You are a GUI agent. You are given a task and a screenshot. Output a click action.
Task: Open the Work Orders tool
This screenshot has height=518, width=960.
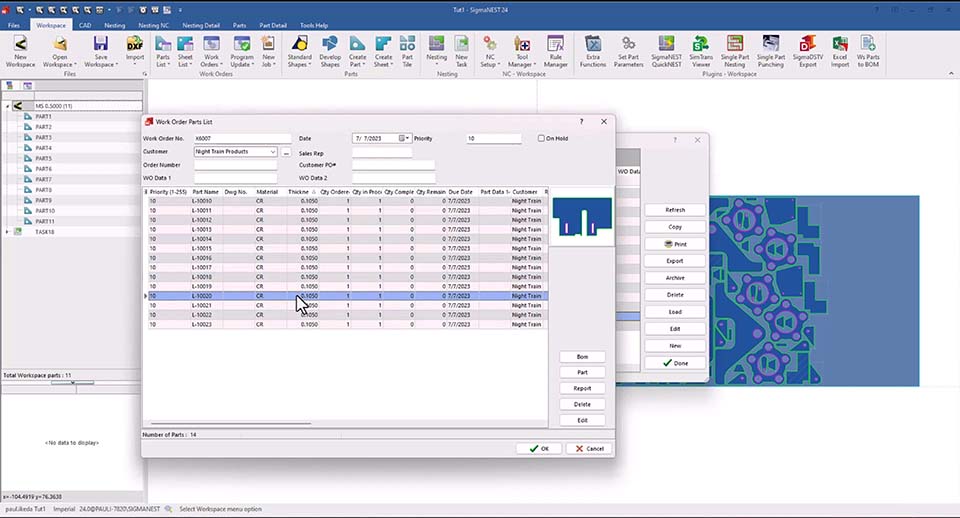211,51
